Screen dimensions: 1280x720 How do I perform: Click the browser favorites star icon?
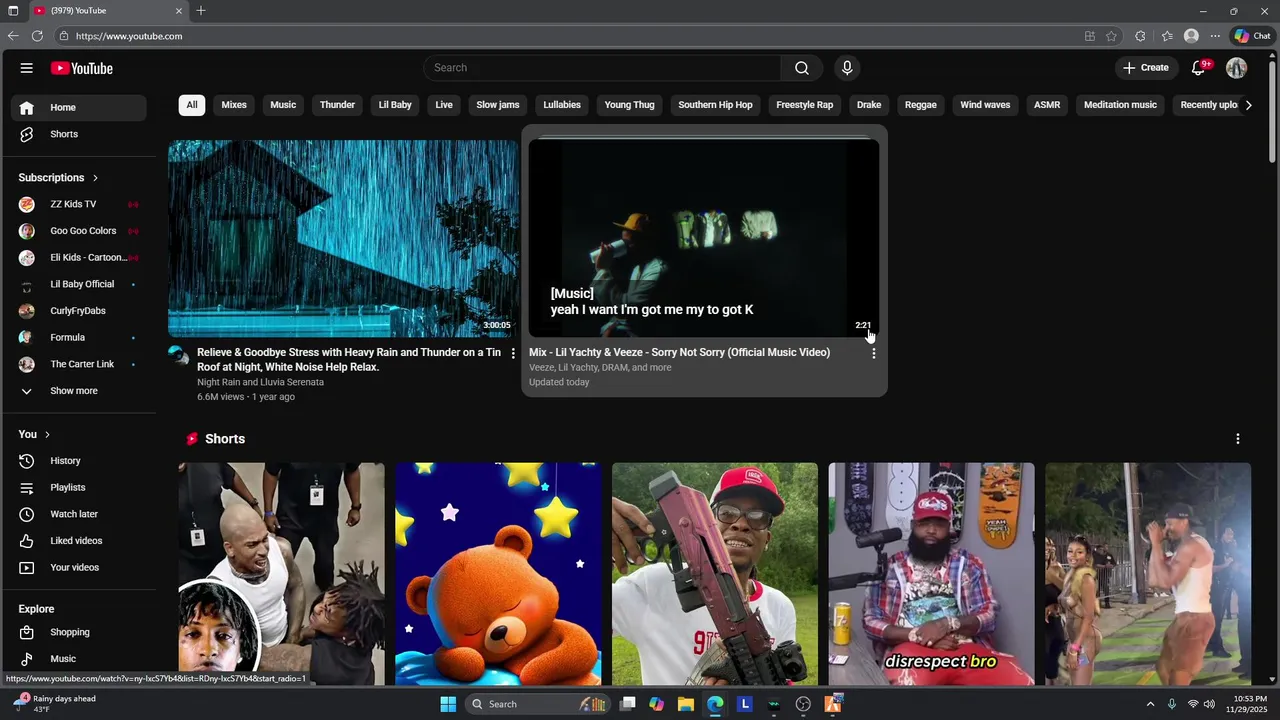[x=1111, y=36]
